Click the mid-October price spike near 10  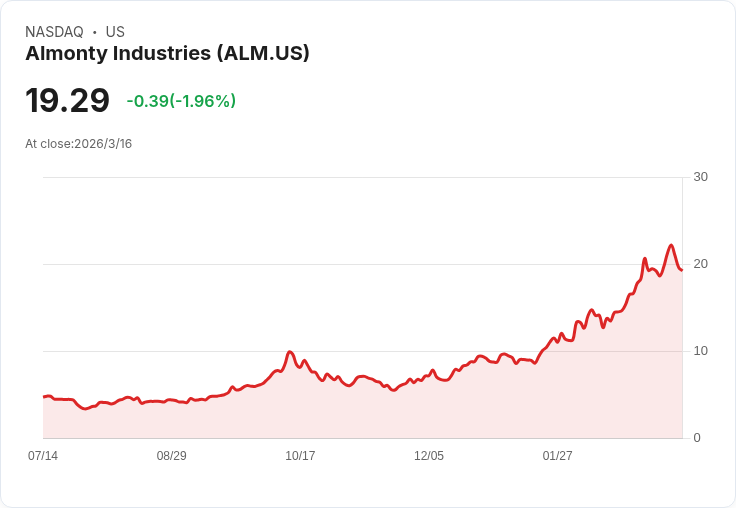(290, 352)
